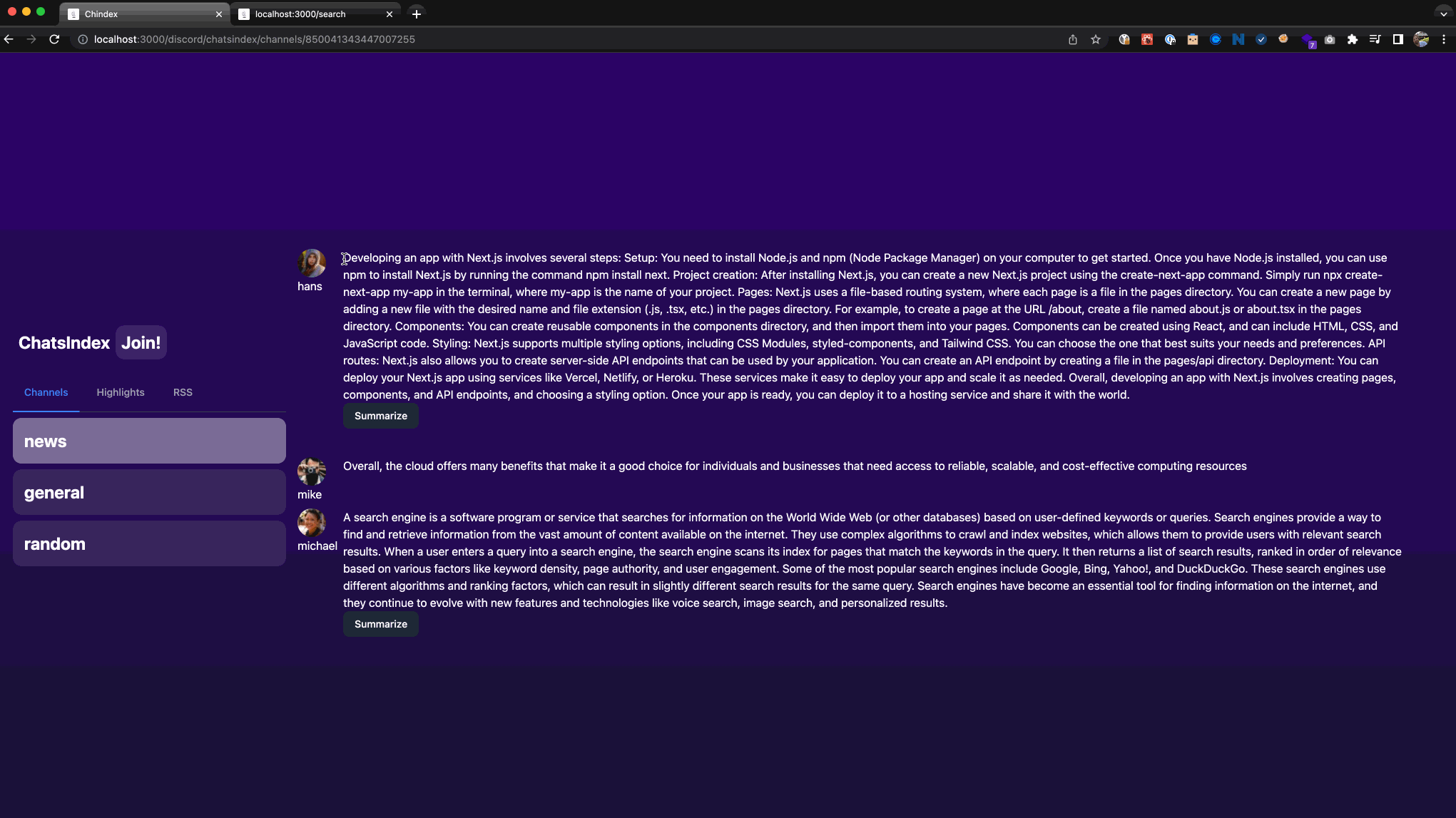The width and height of the screenshot is (1456, 818).
Task: Select the general channel
Action: point(149,492)
